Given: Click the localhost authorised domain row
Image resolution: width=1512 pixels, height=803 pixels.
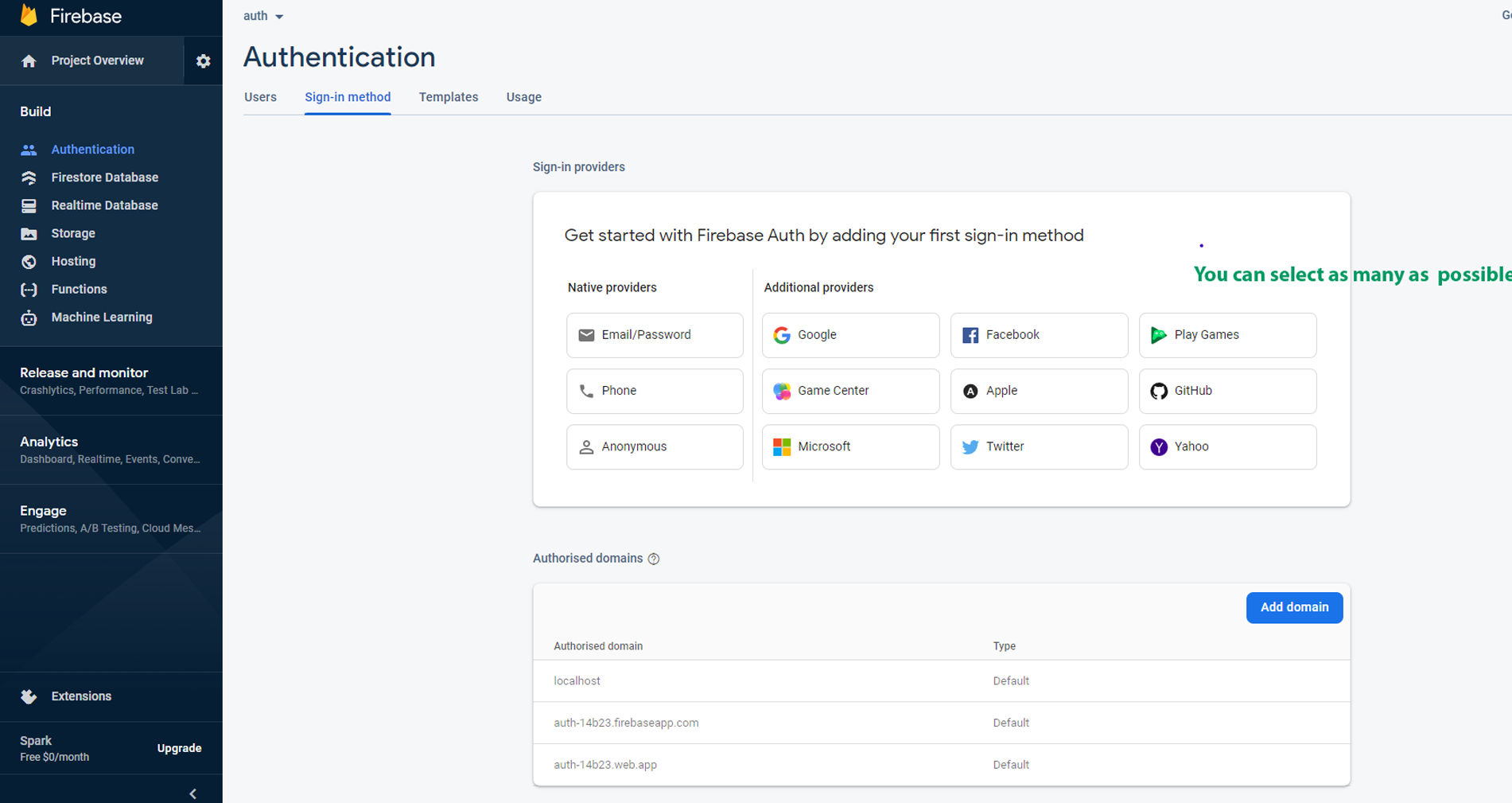Looking at the screenshot, I should point(577,681).
